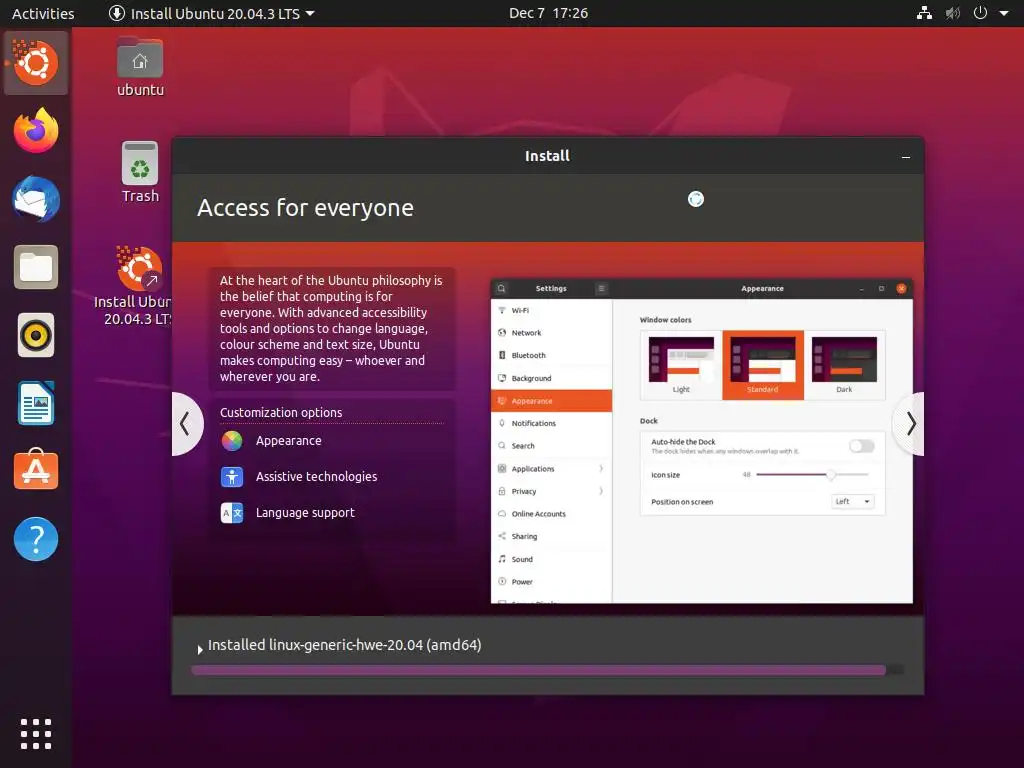Open Firefox from the dock
The height and width of the screenshot is (768, 1024).
pyautogui.click(x=36, y=131)
